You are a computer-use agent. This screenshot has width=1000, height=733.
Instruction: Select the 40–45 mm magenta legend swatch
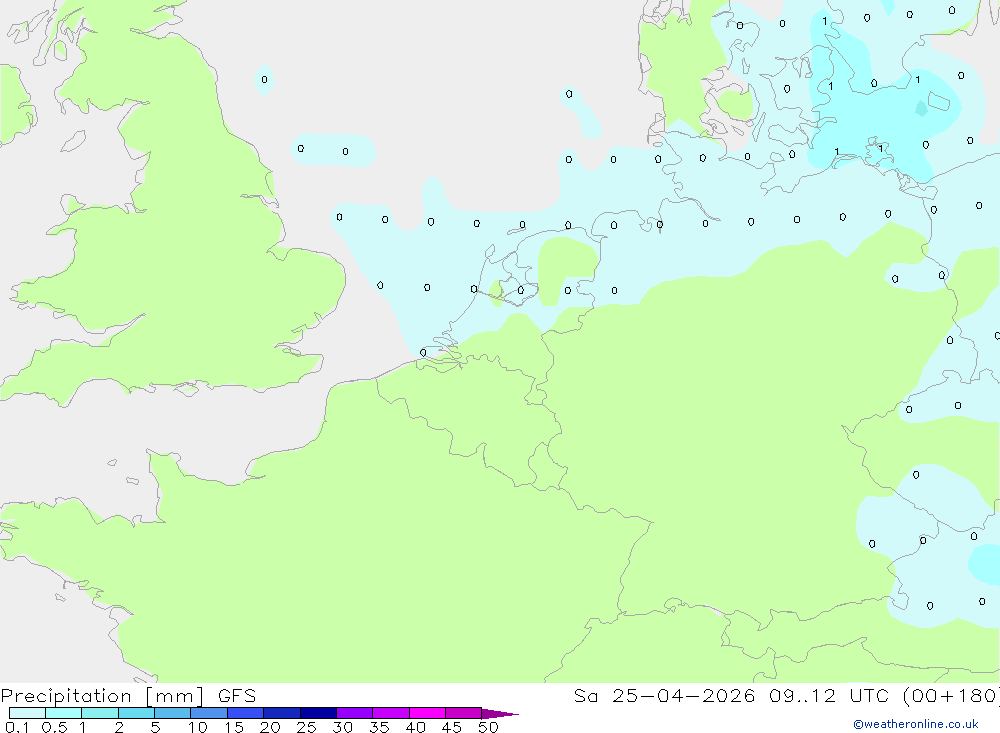pos(427,713)
